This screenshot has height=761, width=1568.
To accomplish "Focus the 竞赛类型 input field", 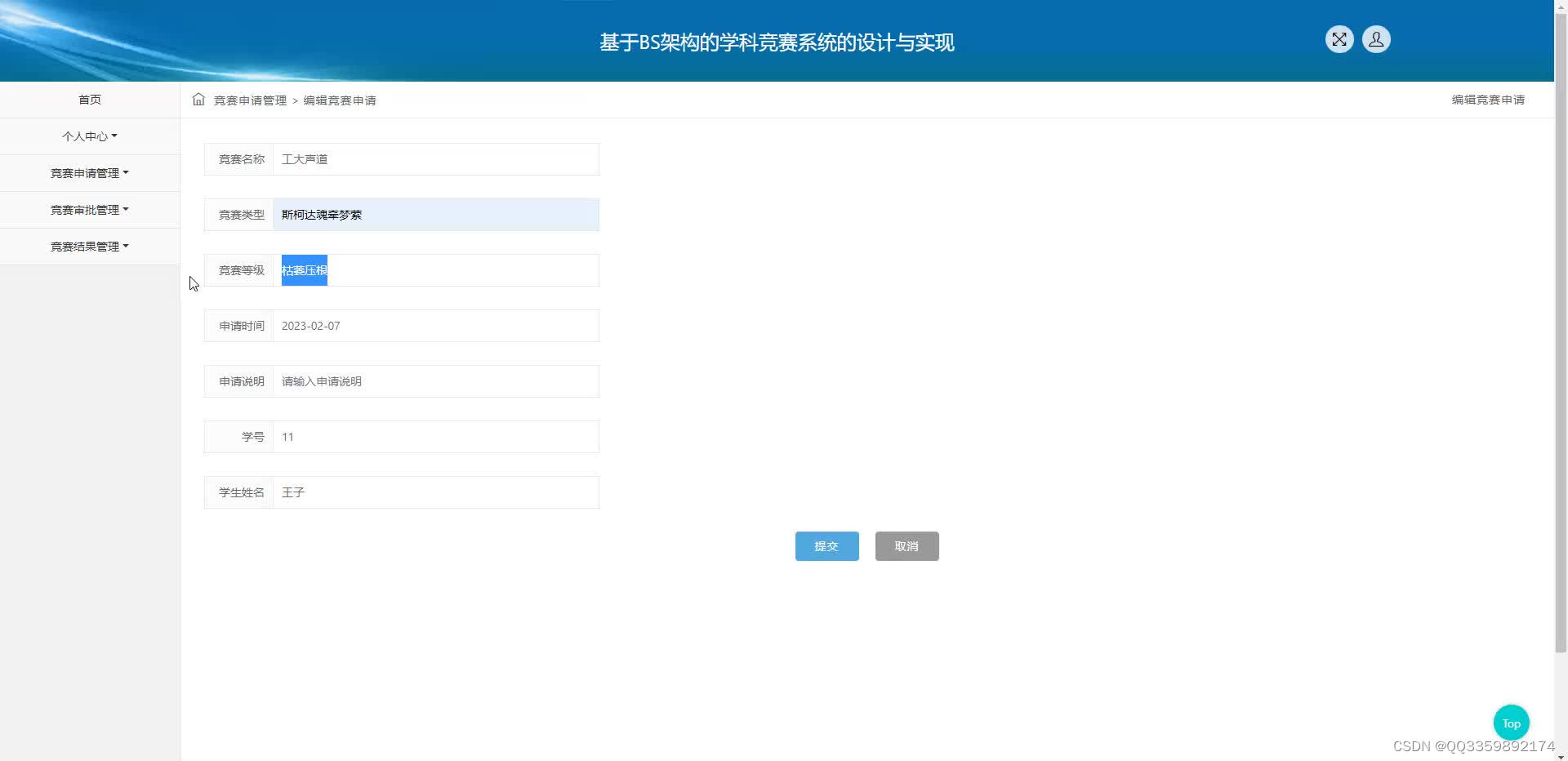I will [x=436, y=215].
